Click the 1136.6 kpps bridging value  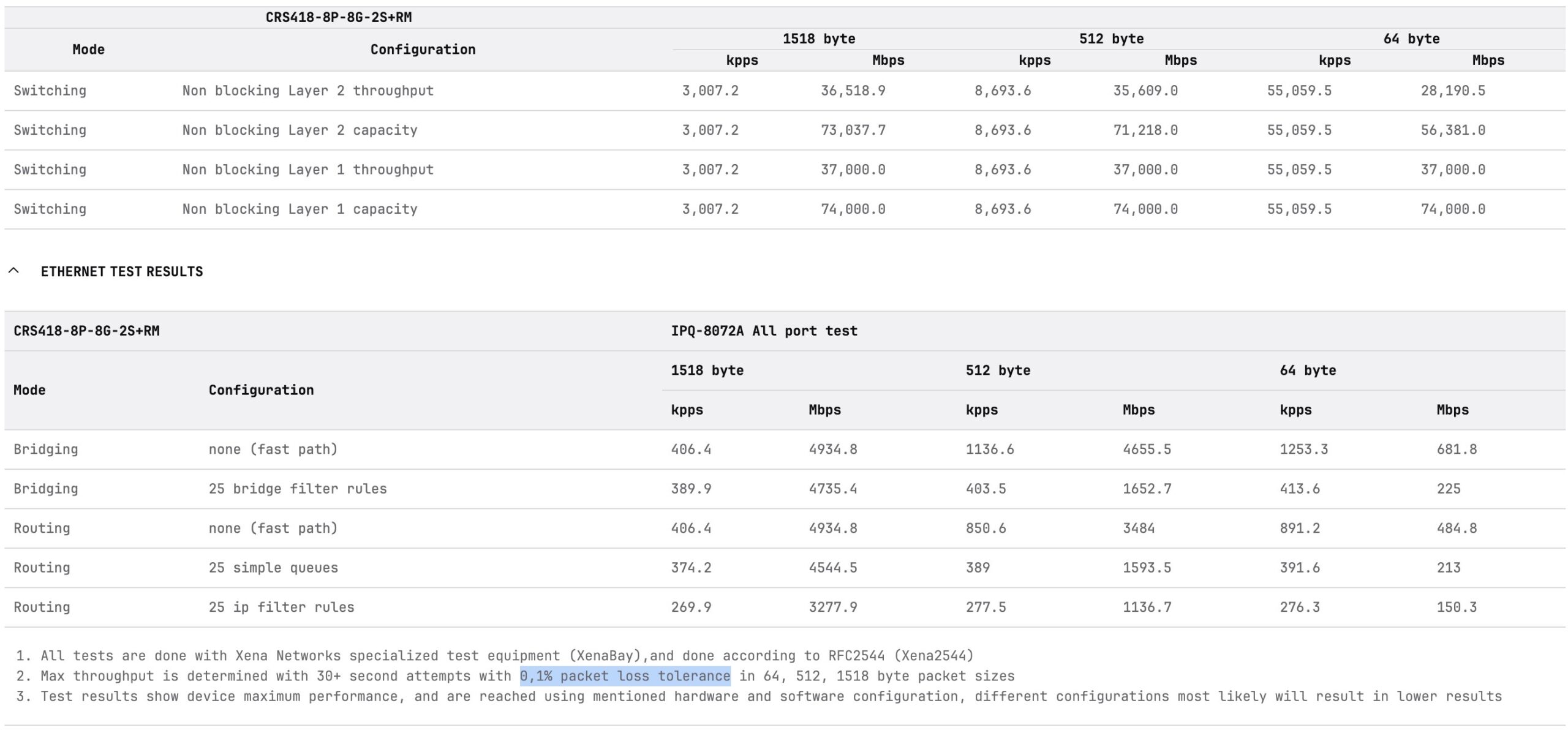click(x=989, y=449)
